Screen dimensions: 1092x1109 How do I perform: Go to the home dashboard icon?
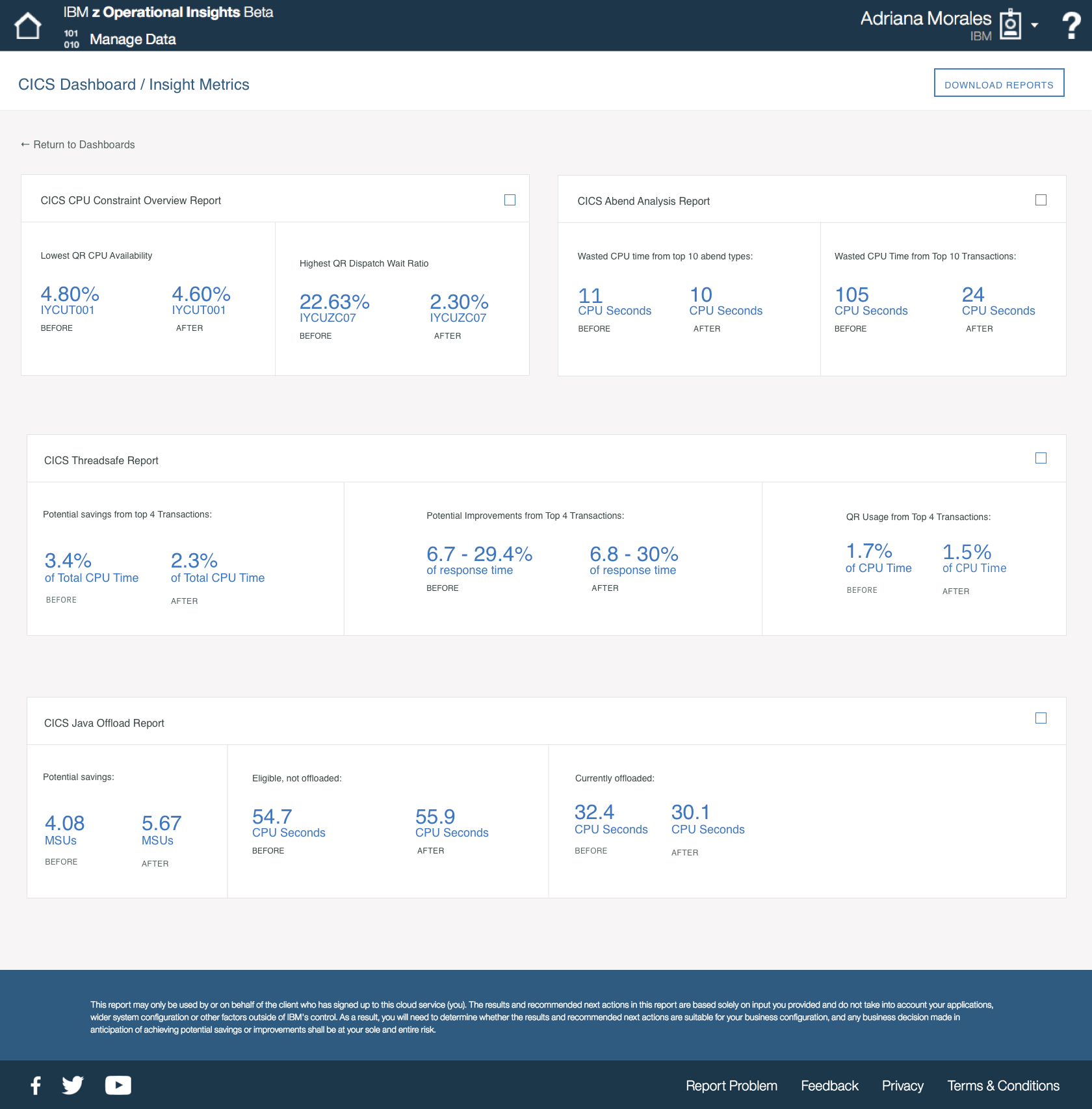point(28,26)
